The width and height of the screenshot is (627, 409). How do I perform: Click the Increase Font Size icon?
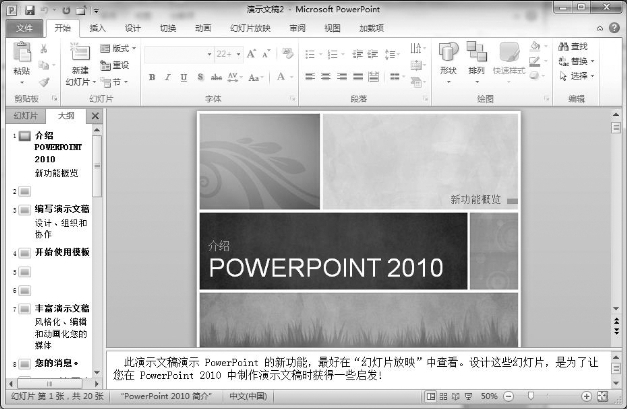click(252, 54)
